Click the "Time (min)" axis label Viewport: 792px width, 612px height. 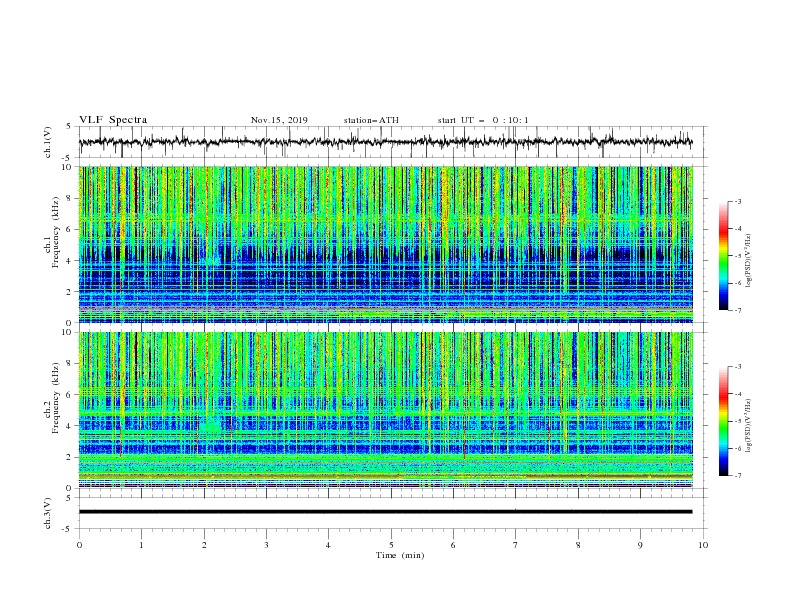[x=400, y=555]
